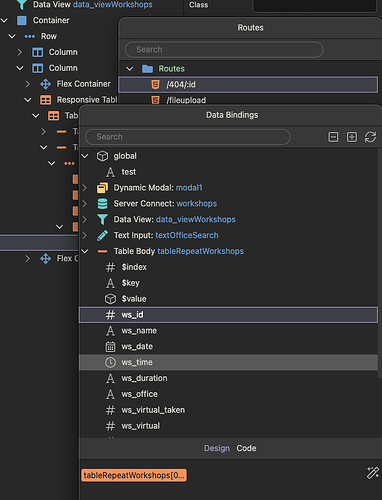
Task: Collapse the Row node
Action: coord(12,36)
